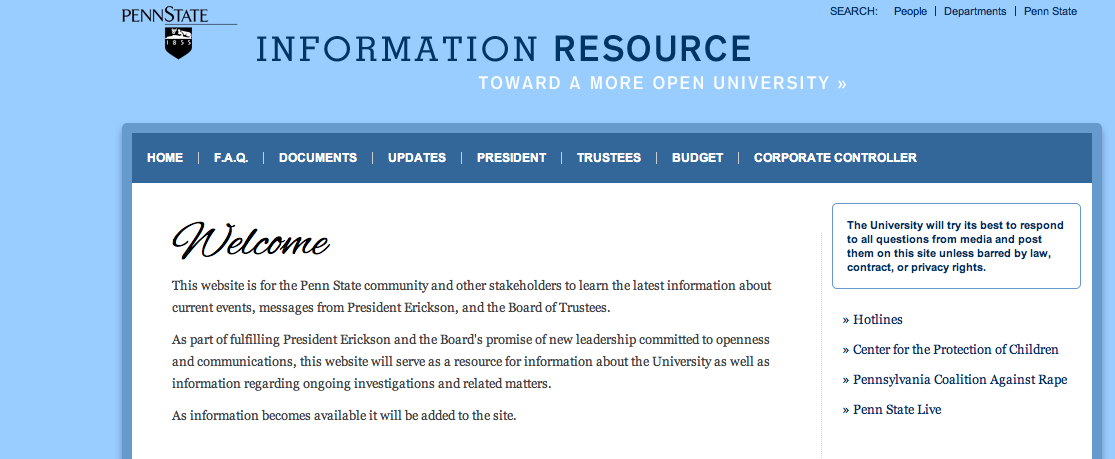Image resolution: width=1115 pixels, height=459 pixels.
Task: Navigate to the TRUSTEES page
Action: tap(609, 158)
